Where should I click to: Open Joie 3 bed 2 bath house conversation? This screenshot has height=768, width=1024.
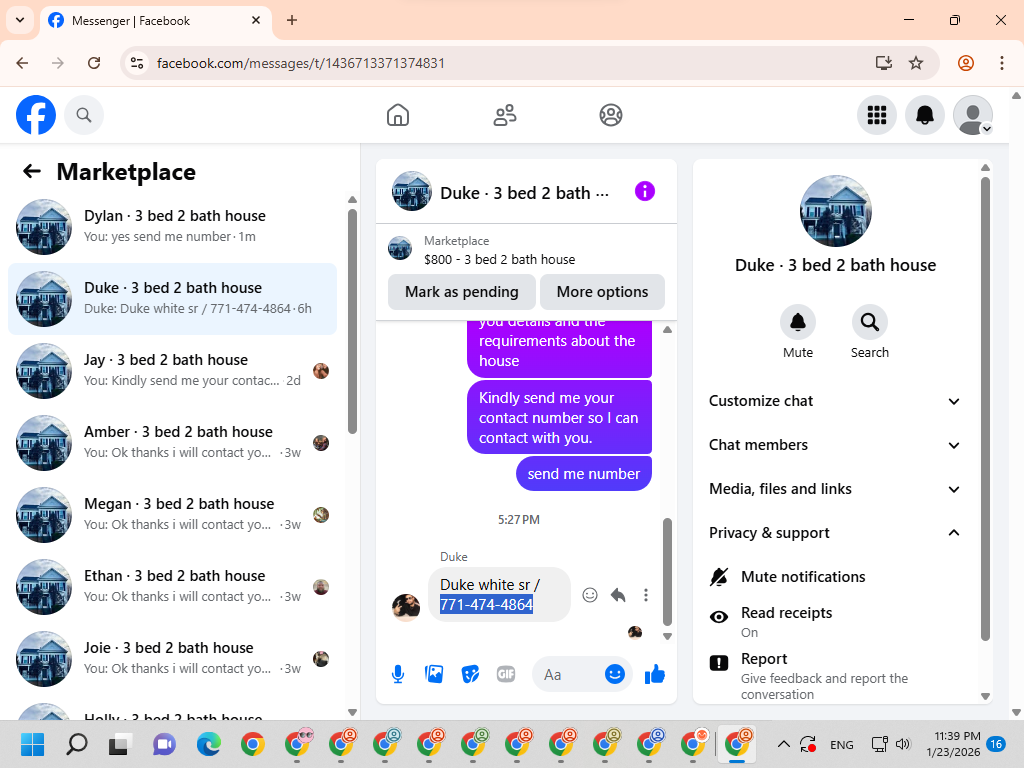pyautogui.click(x=172, y=658)
